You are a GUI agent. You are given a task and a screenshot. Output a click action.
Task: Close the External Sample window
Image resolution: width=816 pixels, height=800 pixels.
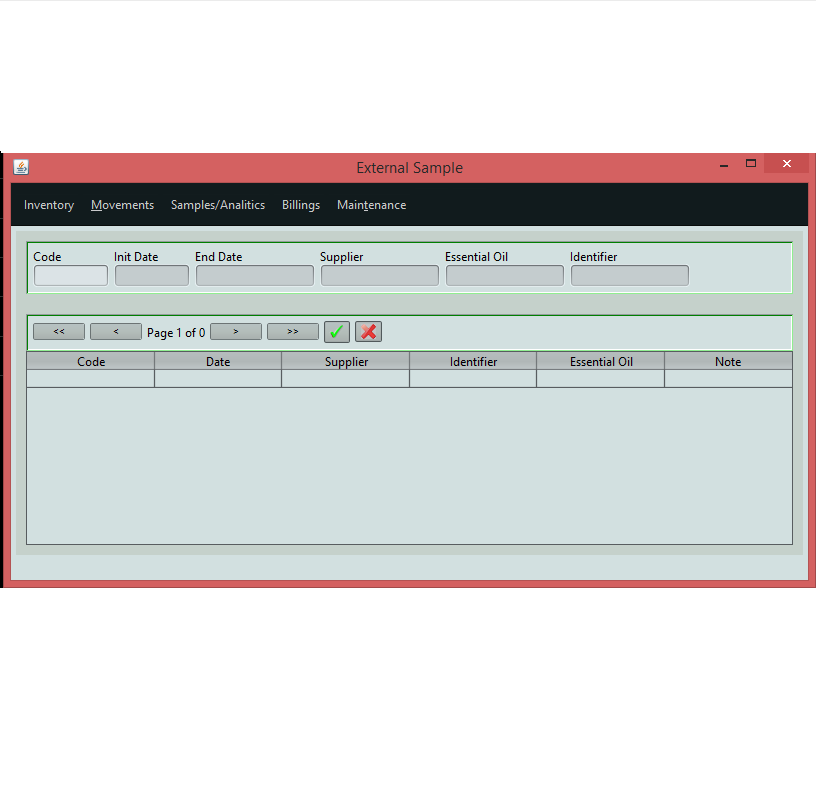pyautogui.click(x=787, y=163)
